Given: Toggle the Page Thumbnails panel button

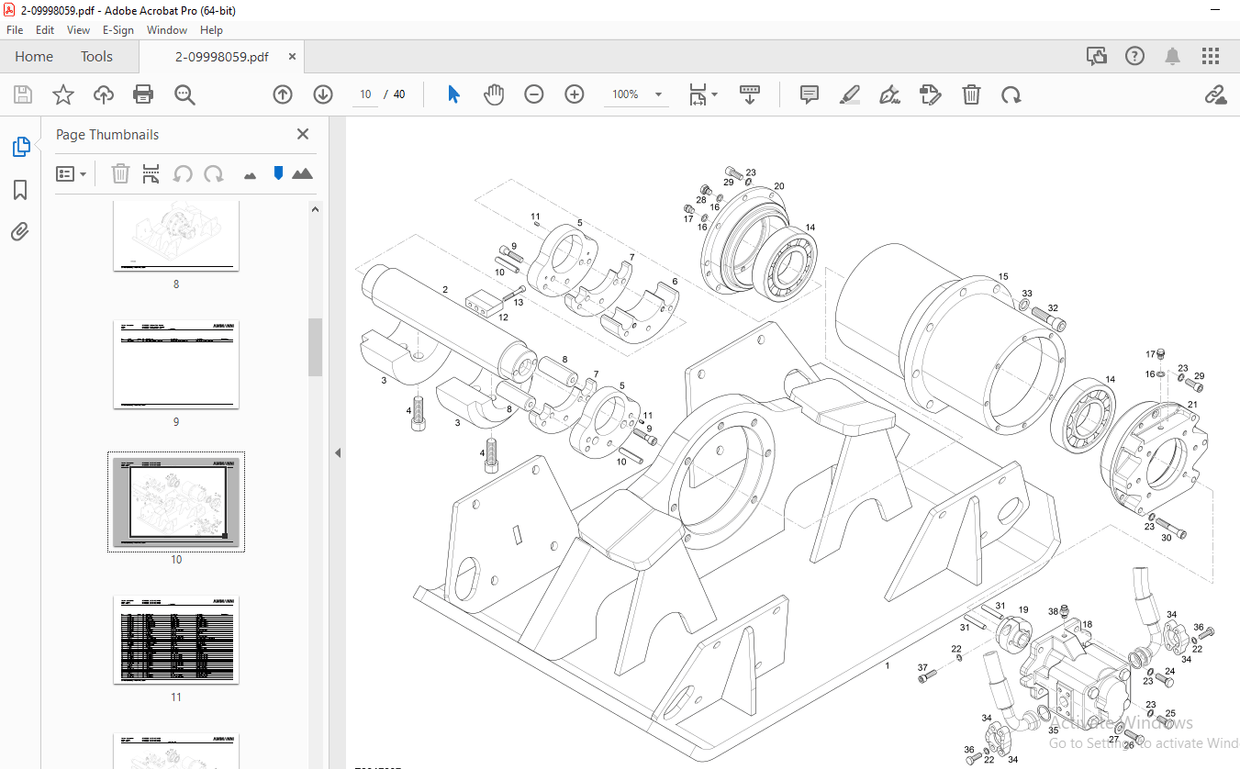Looking at the screenshot, I should tap(20, 147).
